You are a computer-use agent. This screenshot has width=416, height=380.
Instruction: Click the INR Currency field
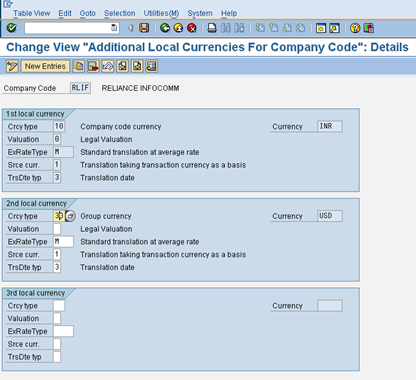coord(330,126)
